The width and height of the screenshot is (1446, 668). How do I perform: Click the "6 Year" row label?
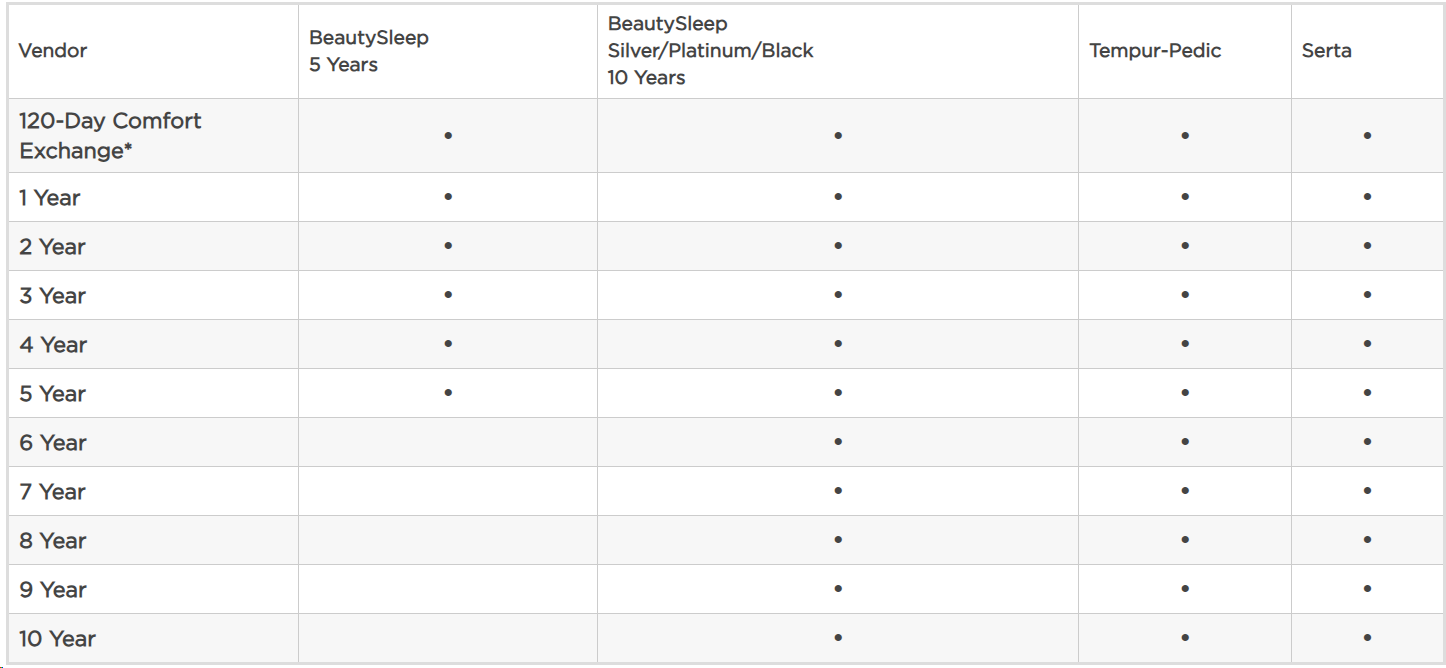click(53, 443)
